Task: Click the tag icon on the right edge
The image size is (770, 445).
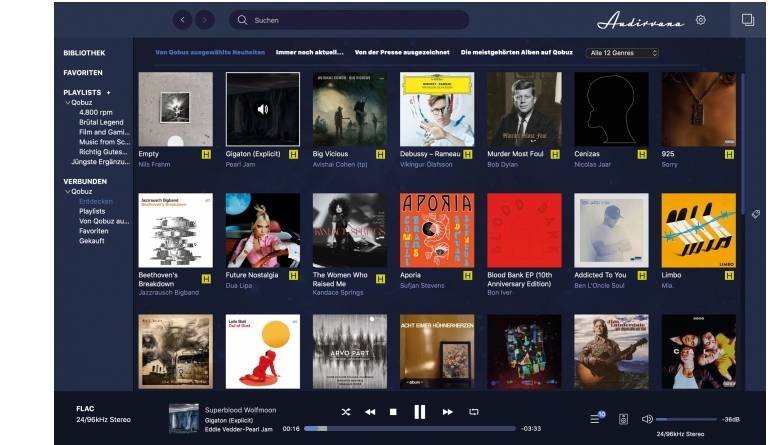Action: tap(756, 214)
